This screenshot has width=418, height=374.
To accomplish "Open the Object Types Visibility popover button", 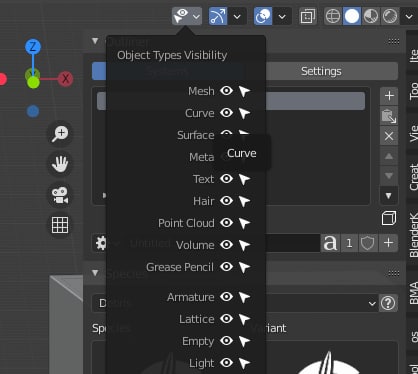I will pos(187,16).
